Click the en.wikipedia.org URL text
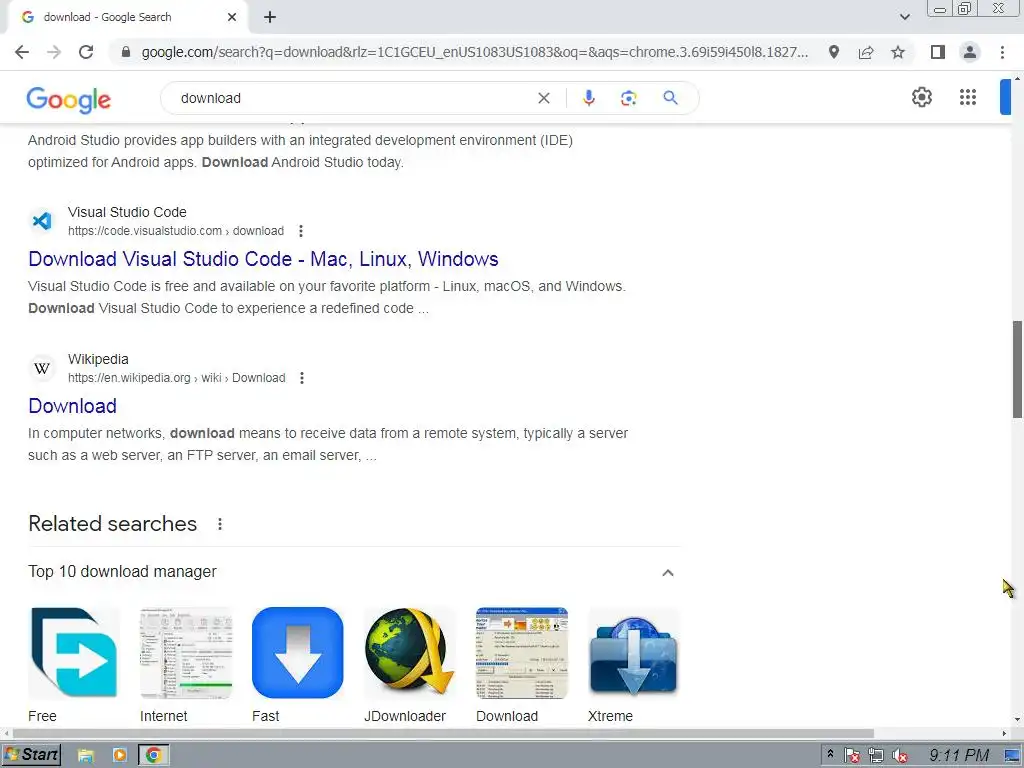 176,377
